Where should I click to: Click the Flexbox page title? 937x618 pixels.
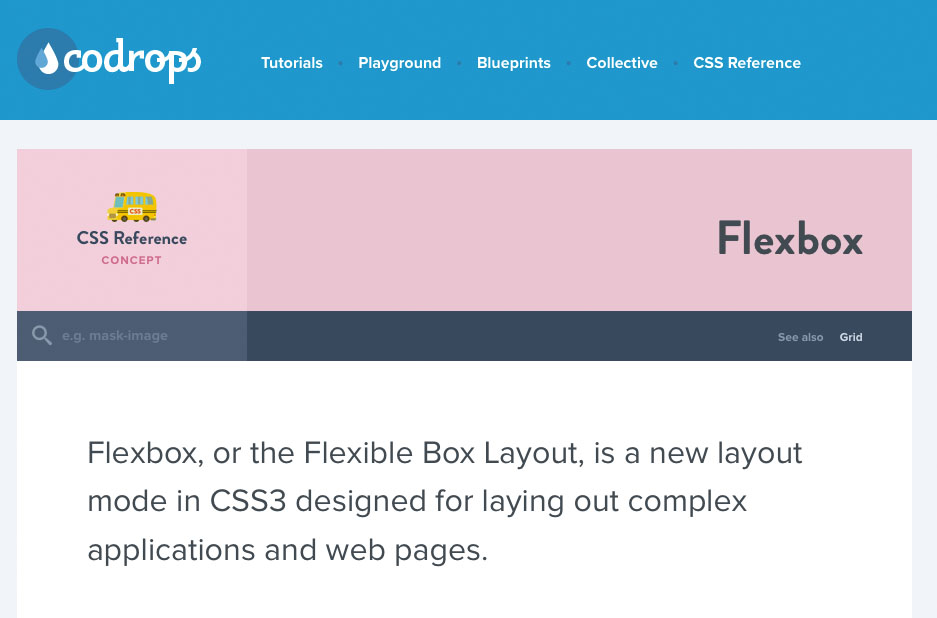pos(789,239)
